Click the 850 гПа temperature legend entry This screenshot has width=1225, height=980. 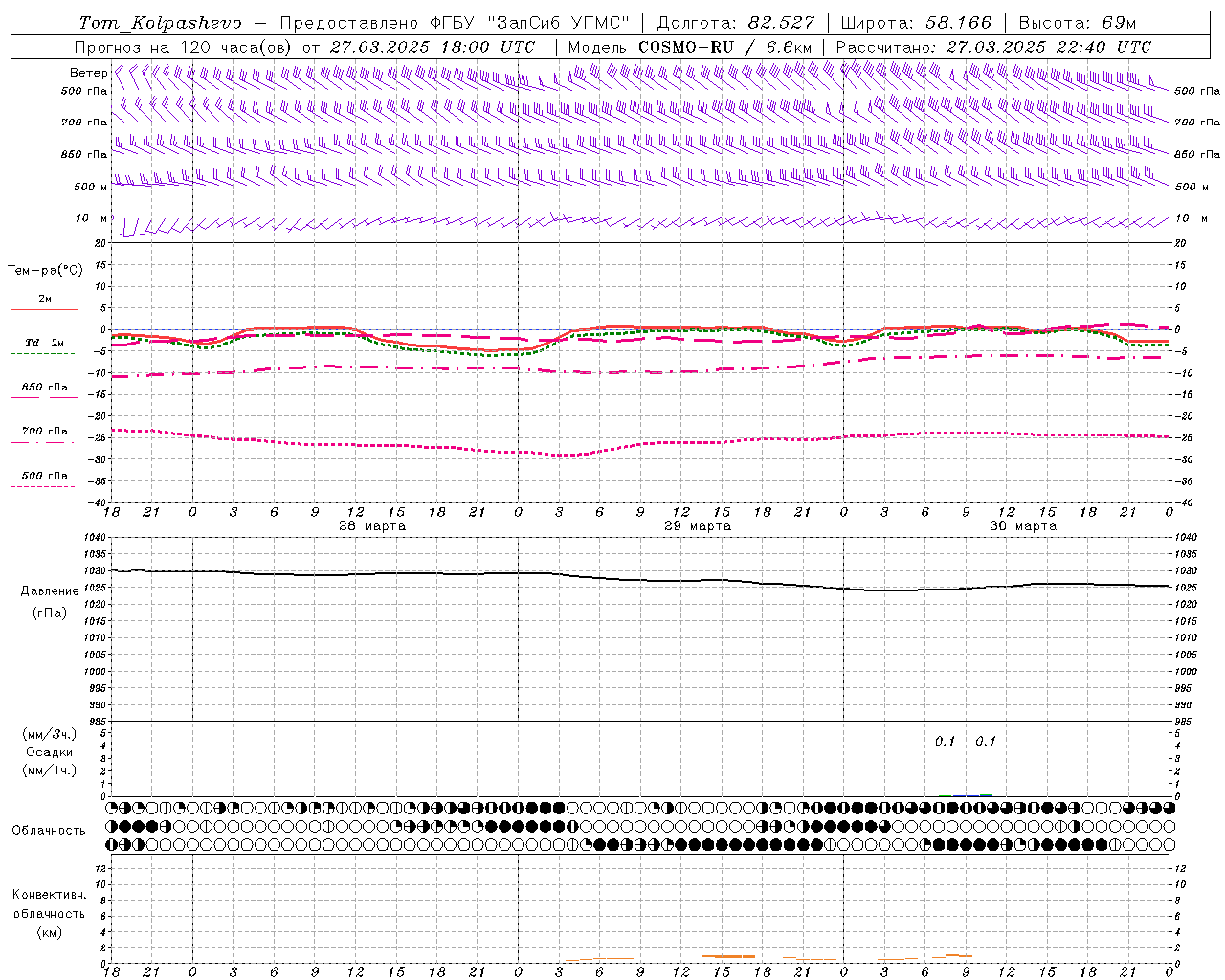[x=45, y=388]
